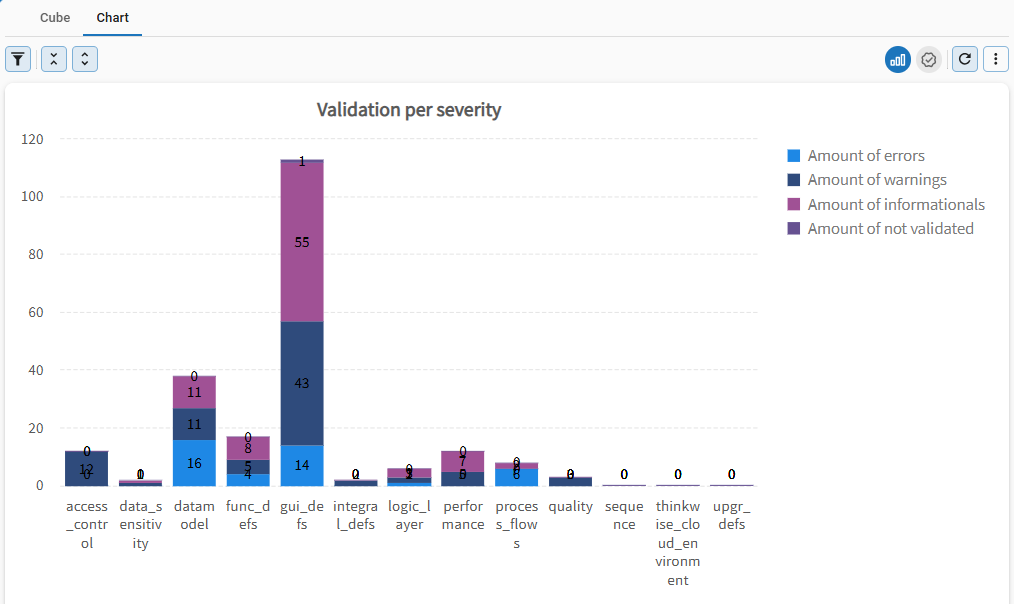Refresh the chart data
Image resolution: width=1014 pixels, height=604 pixels.
pos(965,59)
